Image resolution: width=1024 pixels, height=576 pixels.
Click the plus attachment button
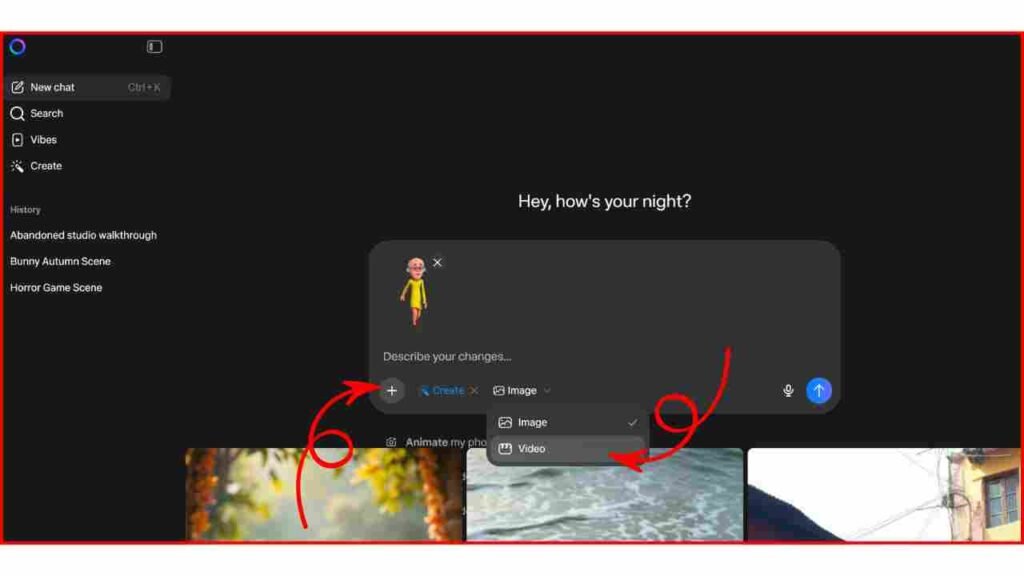click(392, 391)
